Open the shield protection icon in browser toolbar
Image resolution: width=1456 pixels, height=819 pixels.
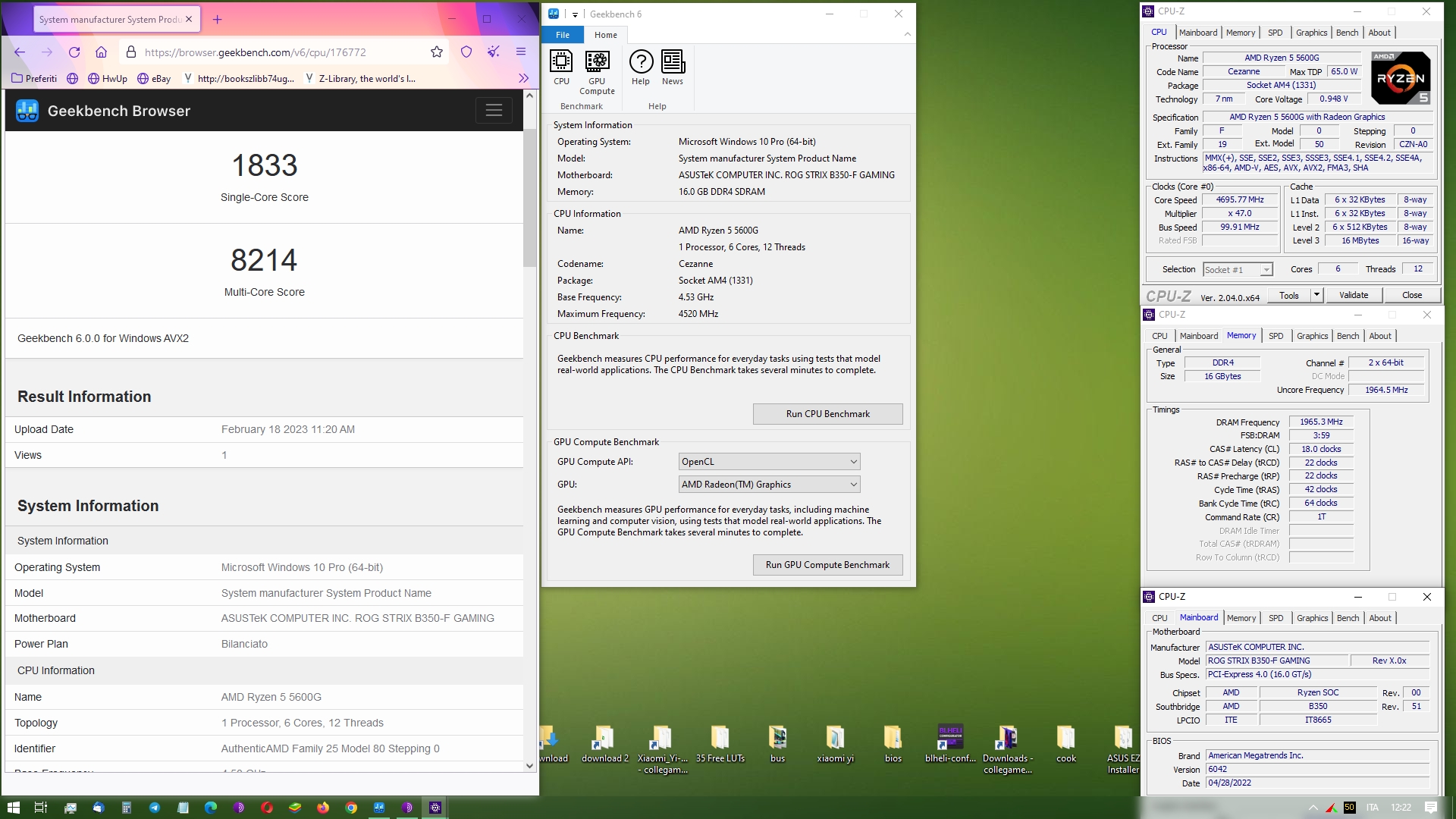click(466, 52)
